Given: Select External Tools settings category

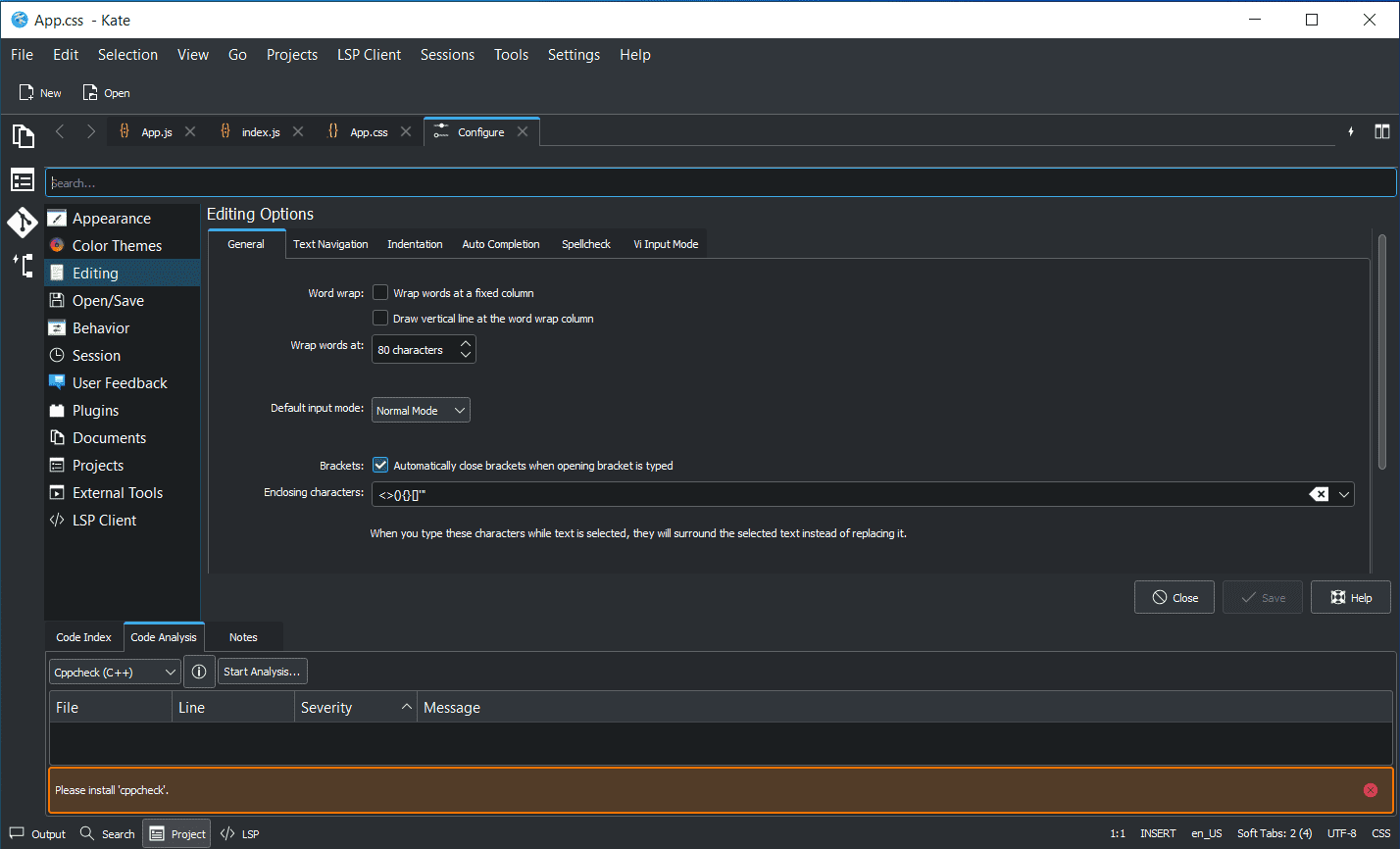Looking at the screenshot, I should click(123, 493).
